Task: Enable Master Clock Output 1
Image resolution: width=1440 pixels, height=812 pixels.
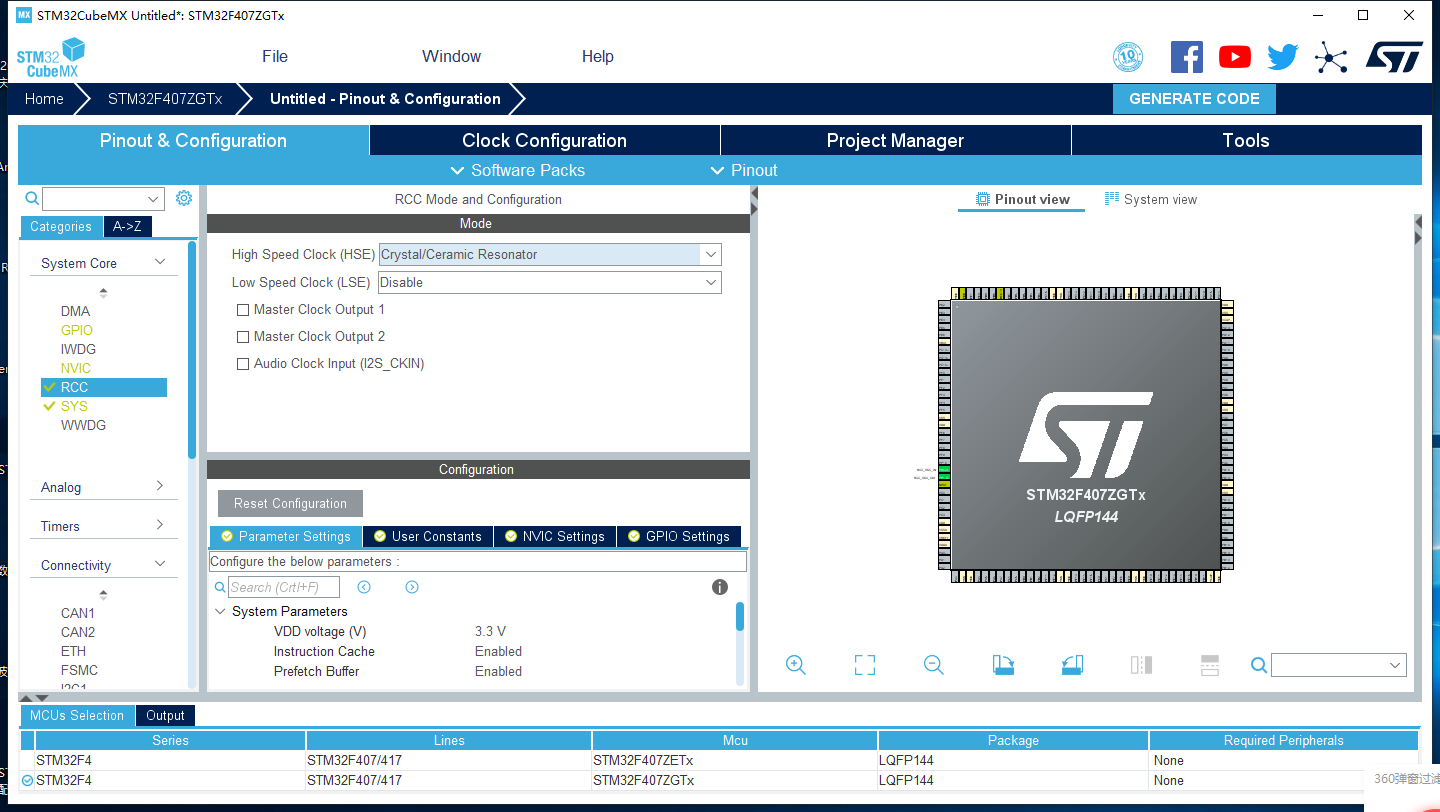Action: (x=242, y=309)
